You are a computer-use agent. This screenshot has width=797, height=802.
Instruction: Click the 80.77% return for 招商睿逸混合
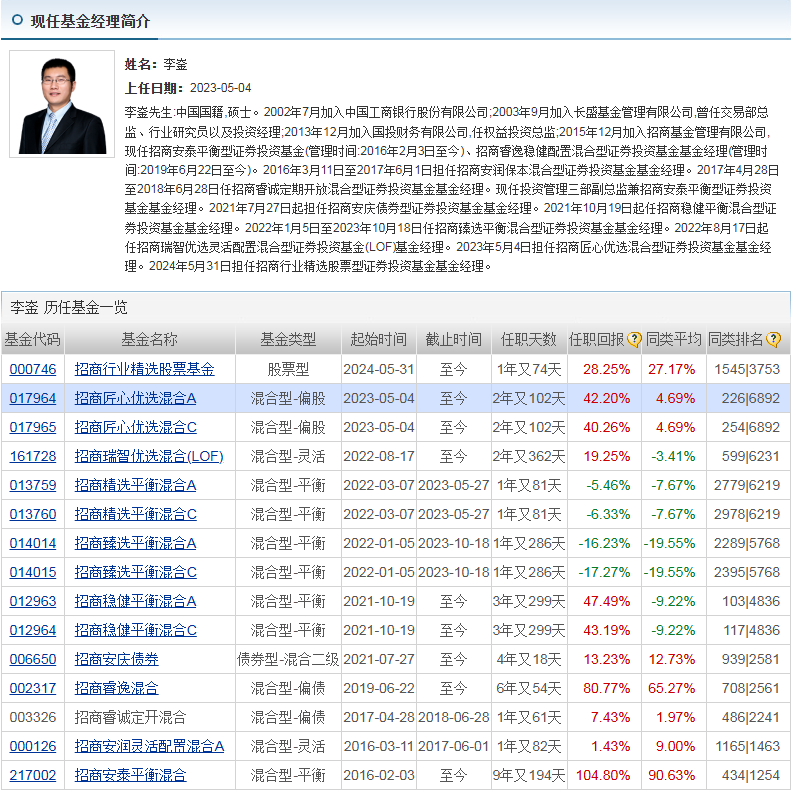point(606,688)
